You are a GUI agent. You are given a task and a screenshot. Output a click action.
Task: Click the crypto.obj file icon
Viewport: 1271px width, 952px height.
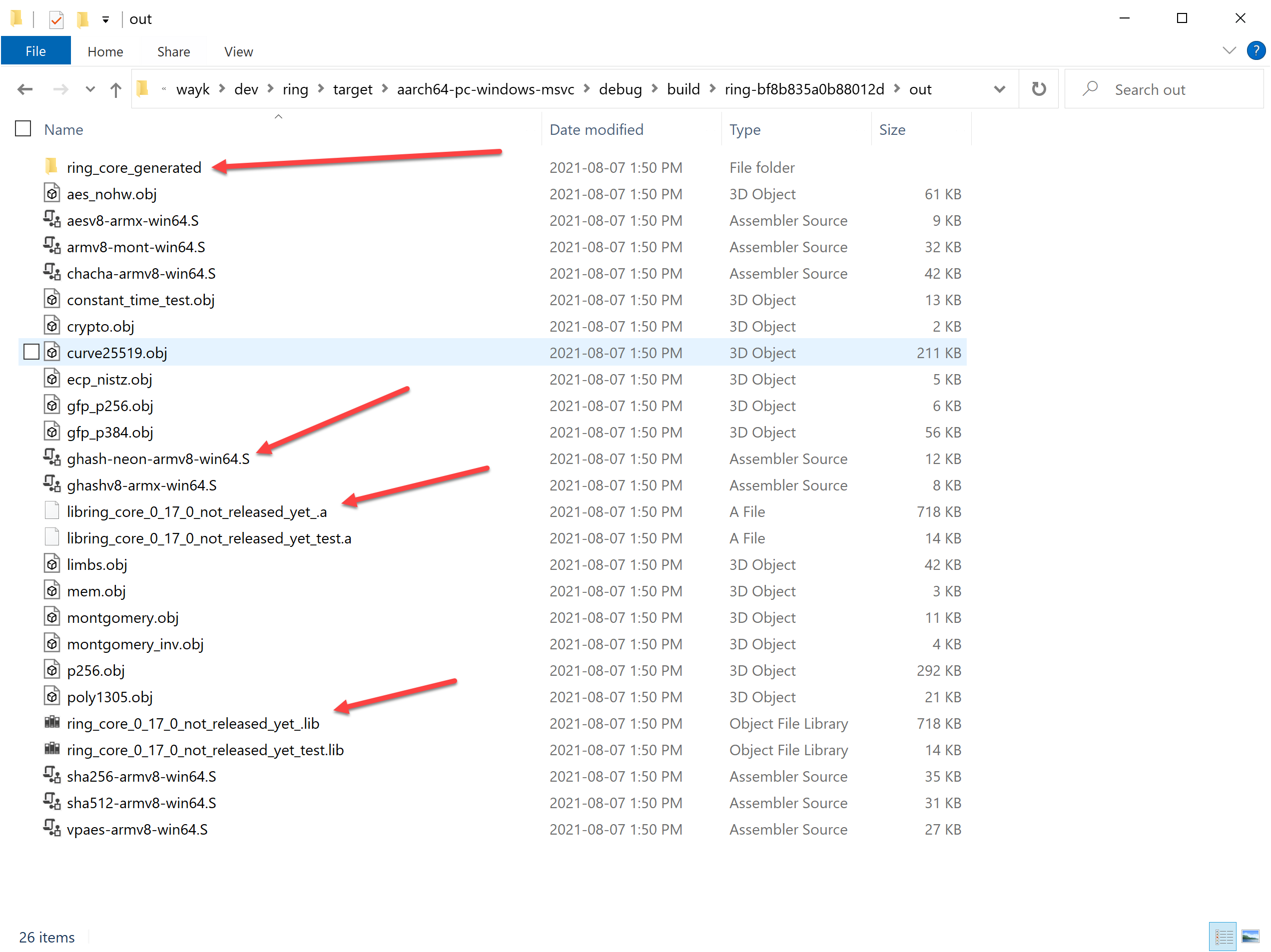pos(52,326)
